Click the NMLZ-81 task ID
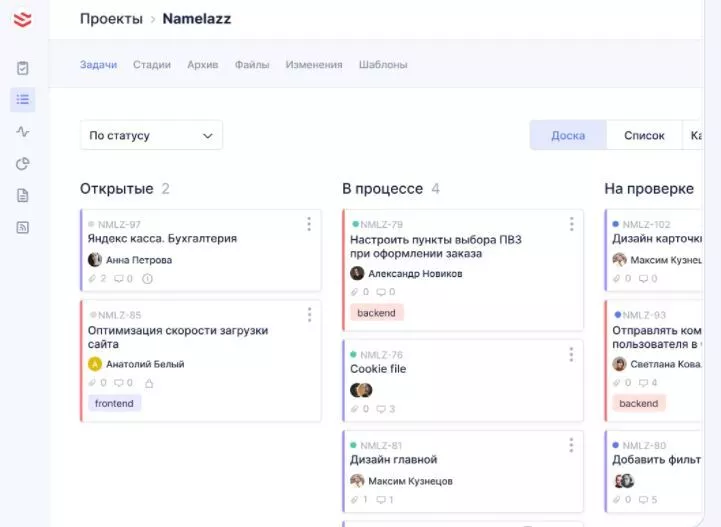Viewport: 721px width, 527px height. [381, 445]
